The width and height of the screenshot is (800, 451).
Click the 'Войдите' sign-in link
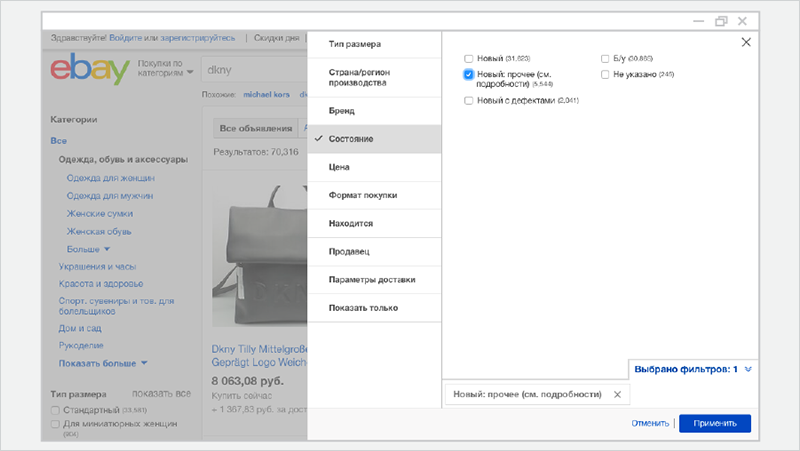coord(126,38)
